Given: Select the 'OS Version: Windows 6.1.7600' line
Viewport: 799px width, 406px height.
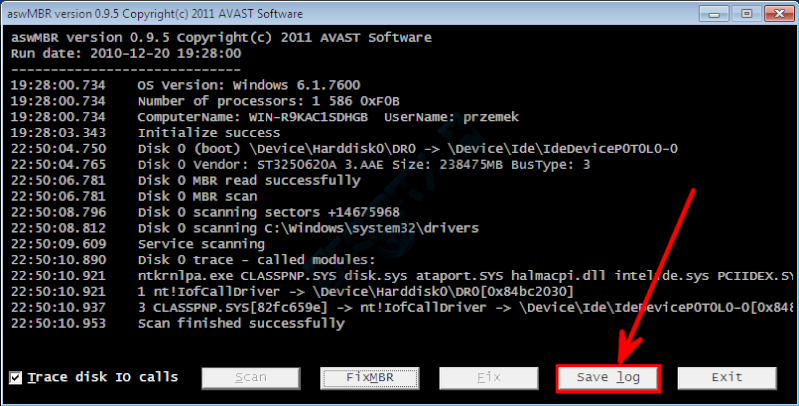Looking at the screenshot, I should click(185, 85).
